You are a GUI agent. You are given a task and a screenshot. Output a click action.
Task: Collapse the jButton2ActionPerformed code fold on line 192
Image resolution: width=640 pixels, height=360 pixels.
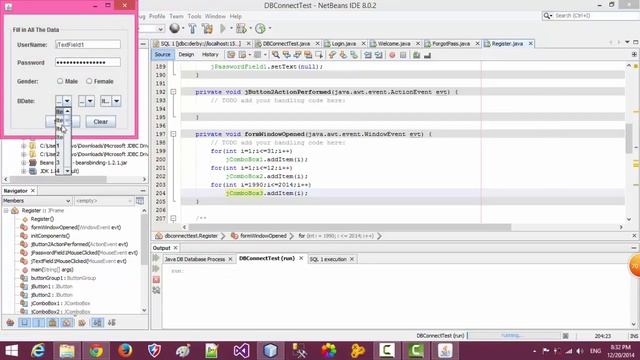(173, 92)
